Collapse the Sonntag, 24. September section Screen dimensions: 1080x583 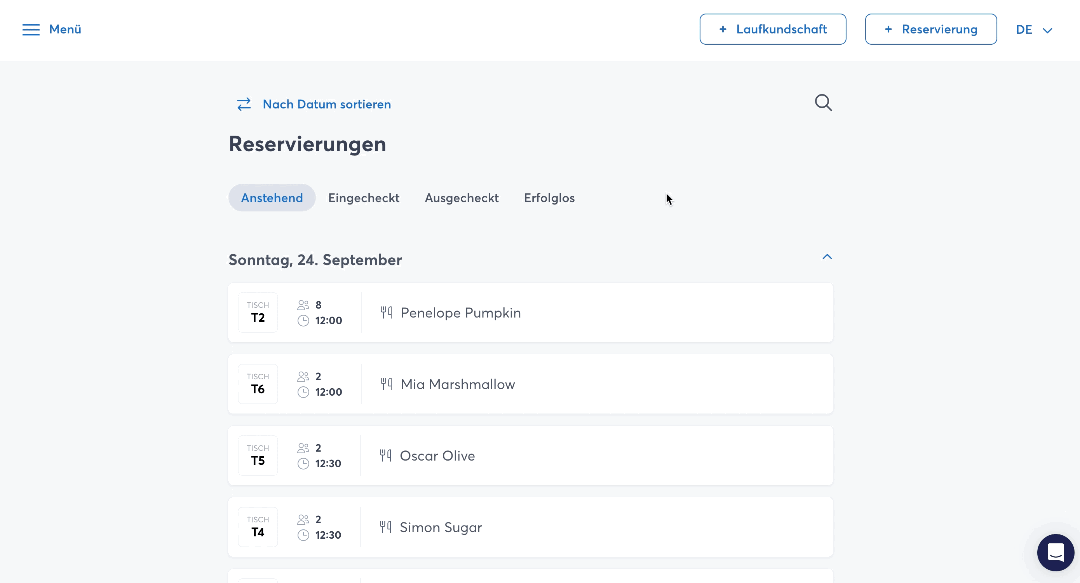point(826,258)
